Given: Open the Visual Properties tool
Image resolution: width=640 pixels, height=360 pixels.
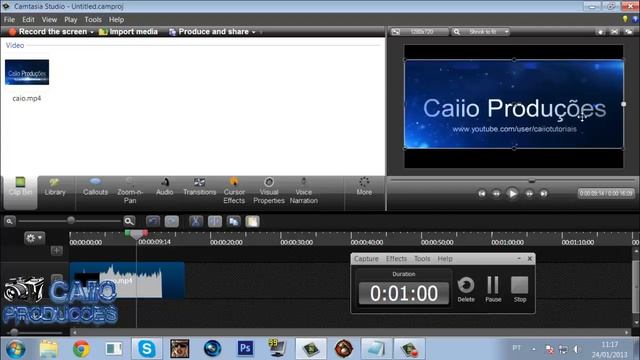Looking at the screenshot, I should (x=269, y=191).
